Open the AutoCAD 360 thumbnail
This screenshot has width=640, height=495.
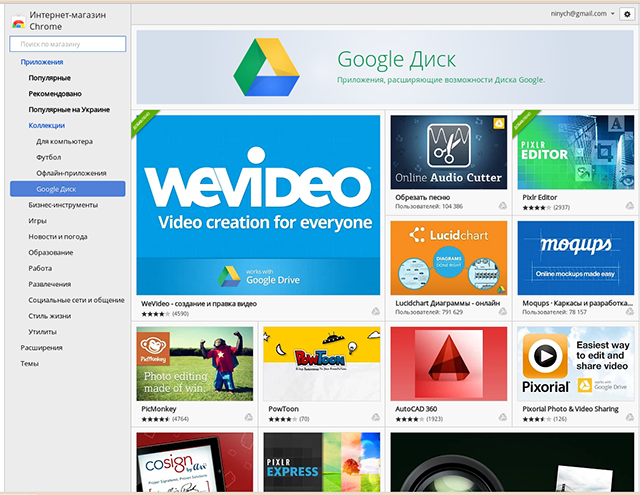tap(449, 364)
